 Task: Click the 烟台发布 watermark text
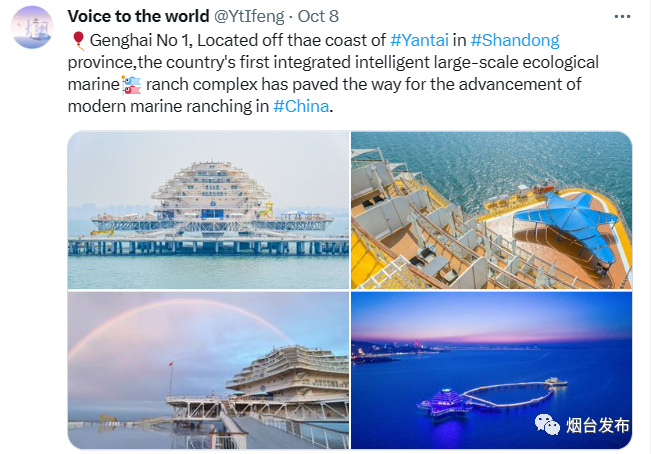(598, 426)
